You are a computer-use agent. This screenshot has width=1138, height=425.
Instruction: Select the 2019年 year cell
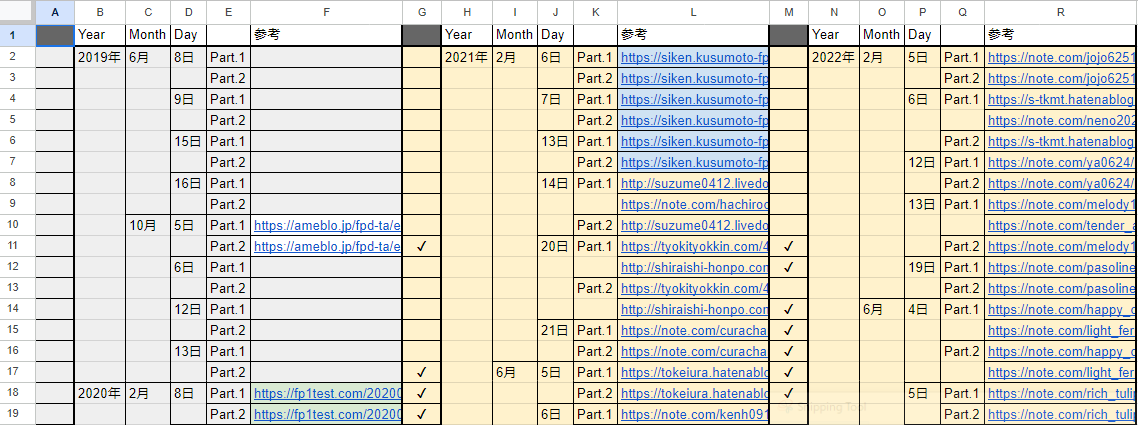point(98,58)
